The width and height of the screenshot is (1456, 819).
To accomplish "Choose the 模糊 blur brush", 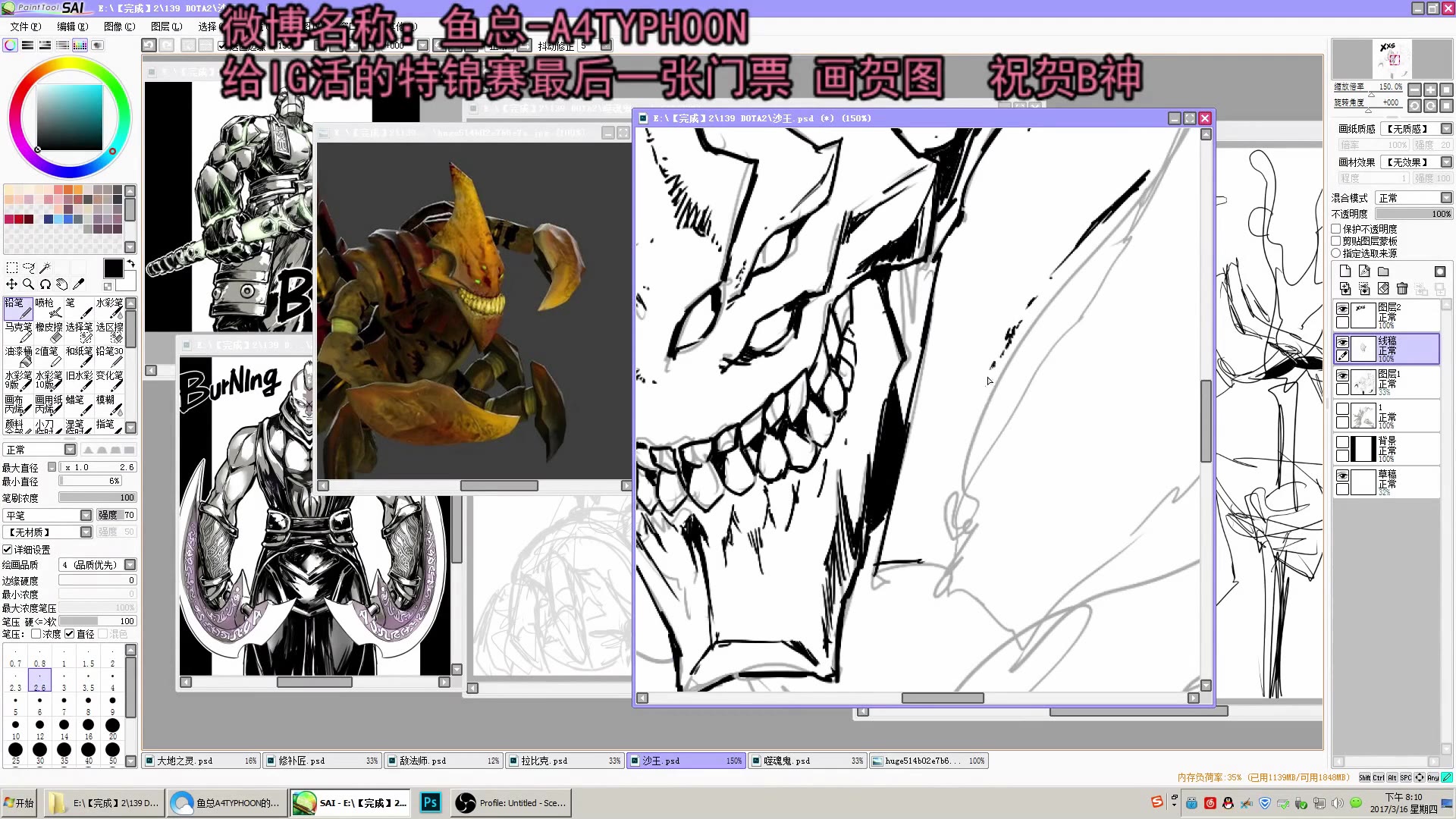I will click(109, 405).
